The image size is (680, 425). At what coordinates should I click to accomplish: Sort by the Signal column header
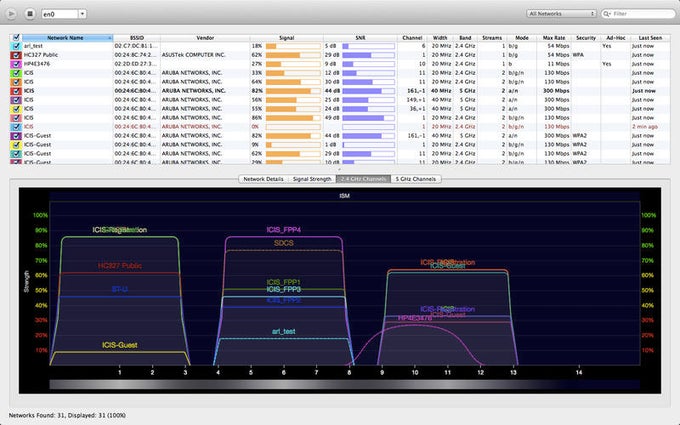pyautogui.click(x=287, y=38)
